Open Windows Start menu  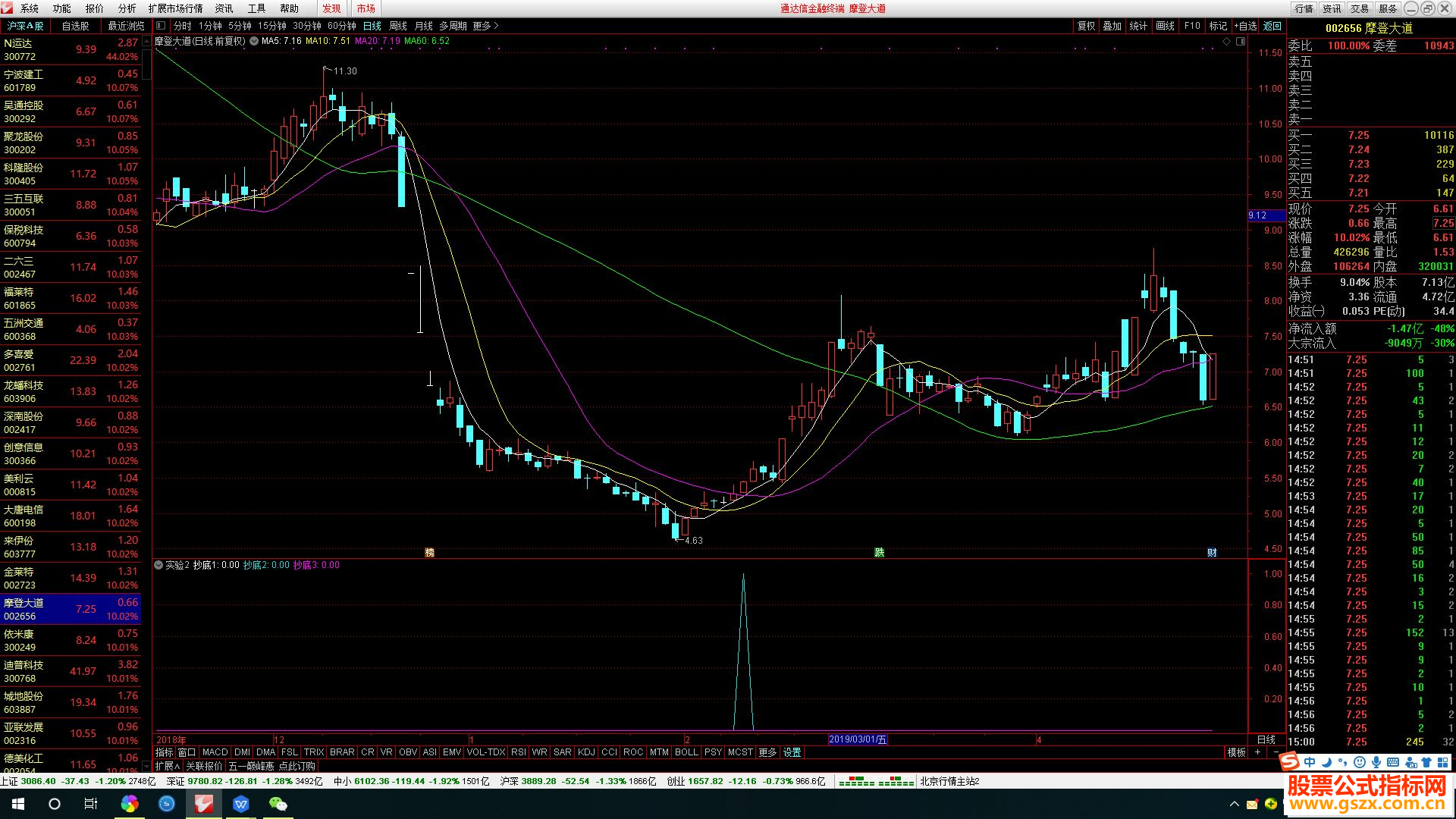tap(18, 804)
